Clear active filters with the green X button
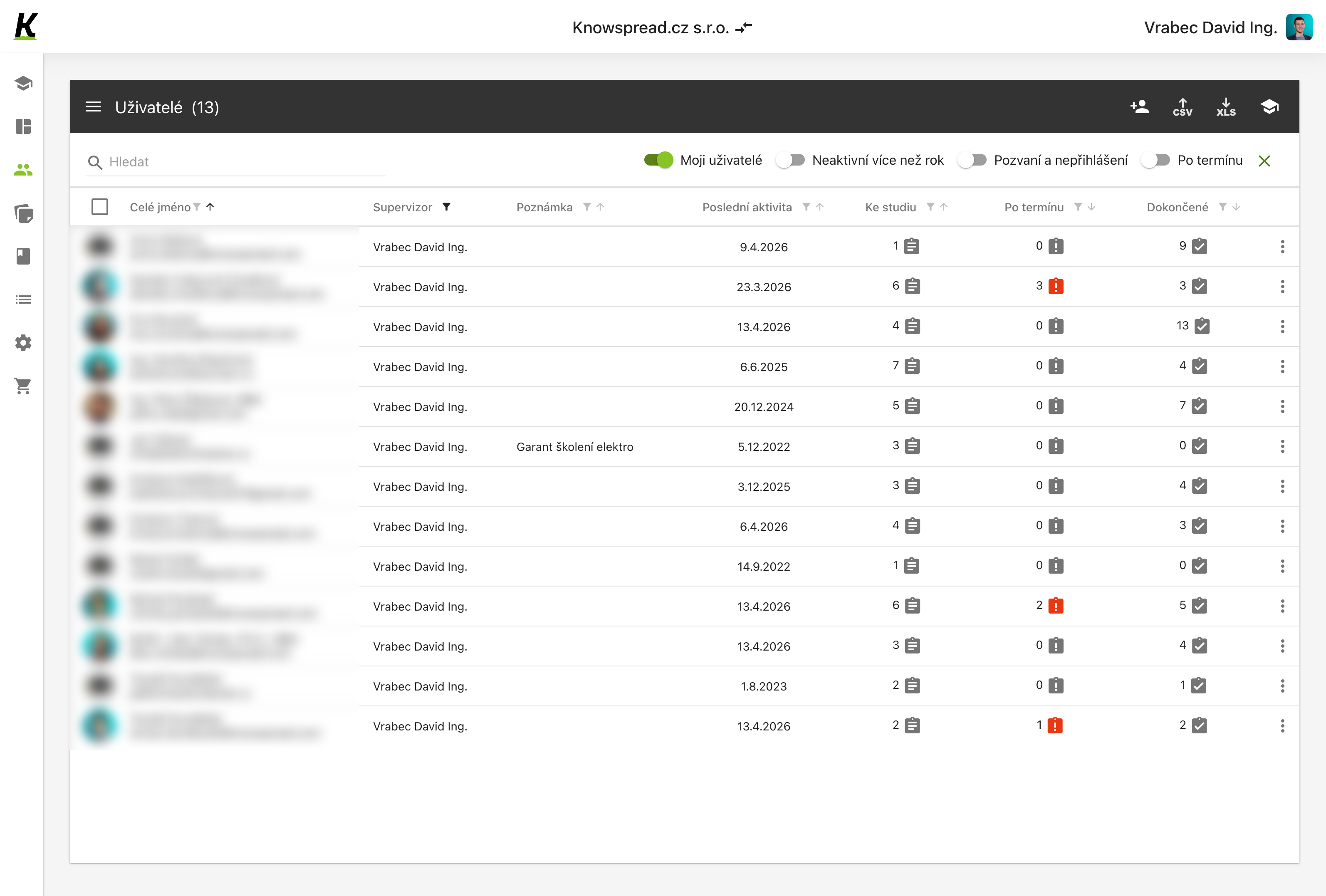Screen dimensions: 1326x896 coord(1264,161)
